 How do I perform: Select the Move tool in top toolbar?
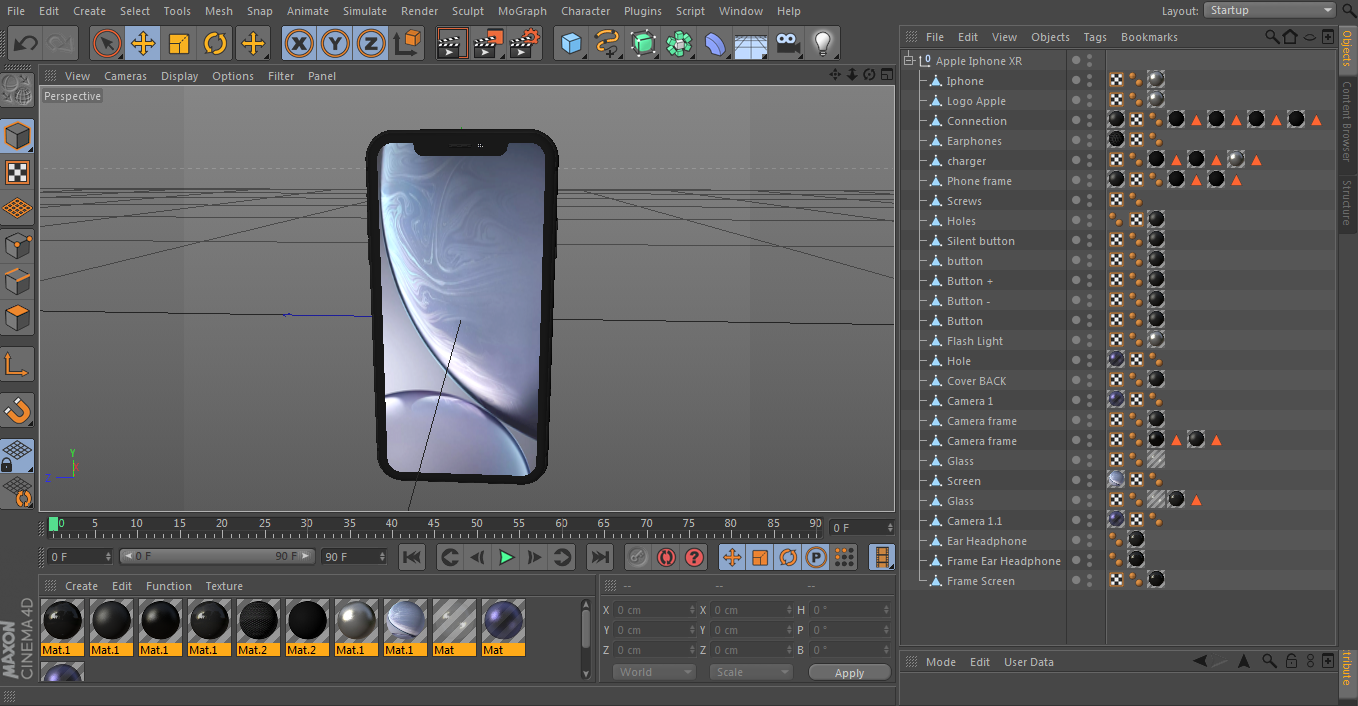coord(143,44)
